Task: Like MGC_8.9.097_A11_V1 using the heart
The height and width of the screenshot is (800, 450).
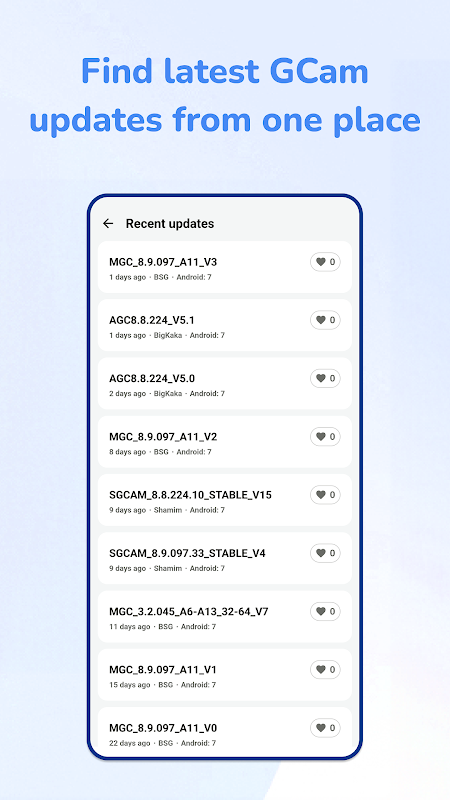Action: [326, 669]
